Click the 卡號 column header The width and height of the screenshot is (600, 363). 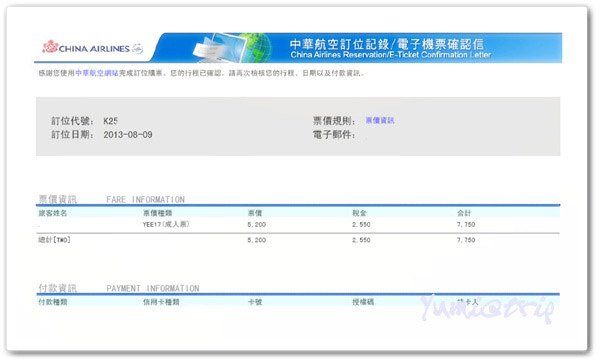click(255, 302)
